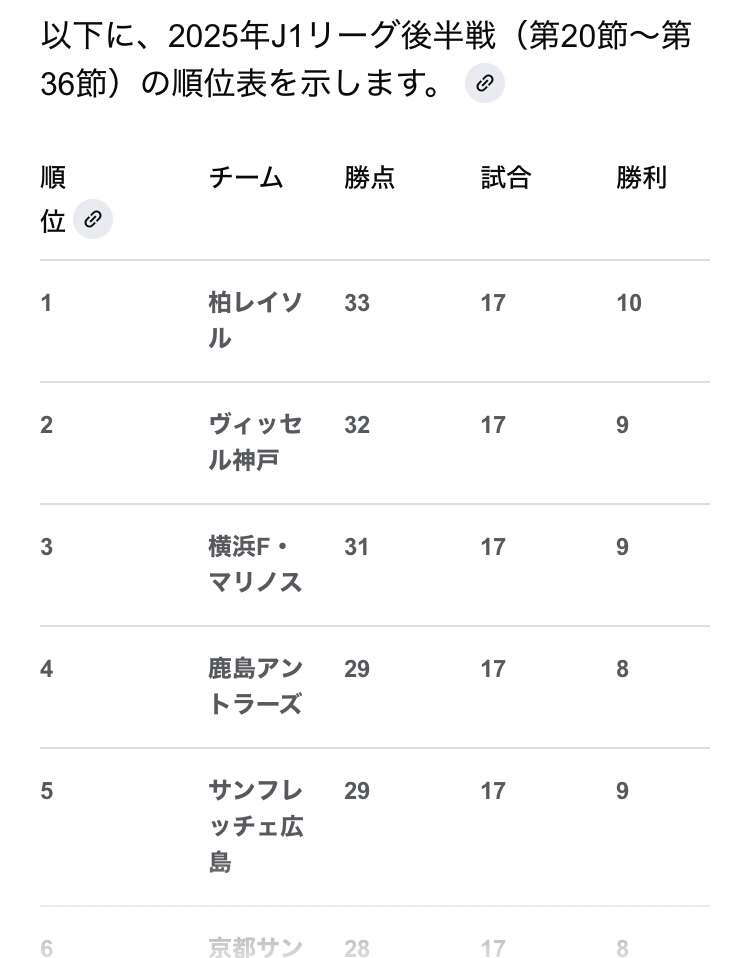750x958 pixels.
Task: Select the サンフレッチェ広島 team name
Action: 255,826
